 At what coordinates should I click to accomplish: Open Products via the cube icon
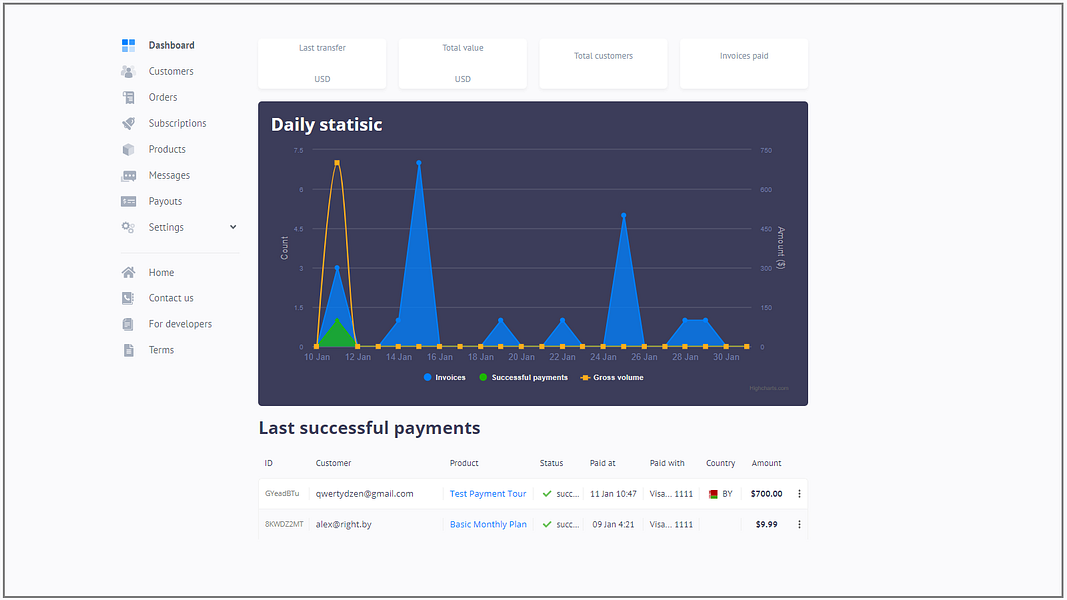[x=128, y=148]
